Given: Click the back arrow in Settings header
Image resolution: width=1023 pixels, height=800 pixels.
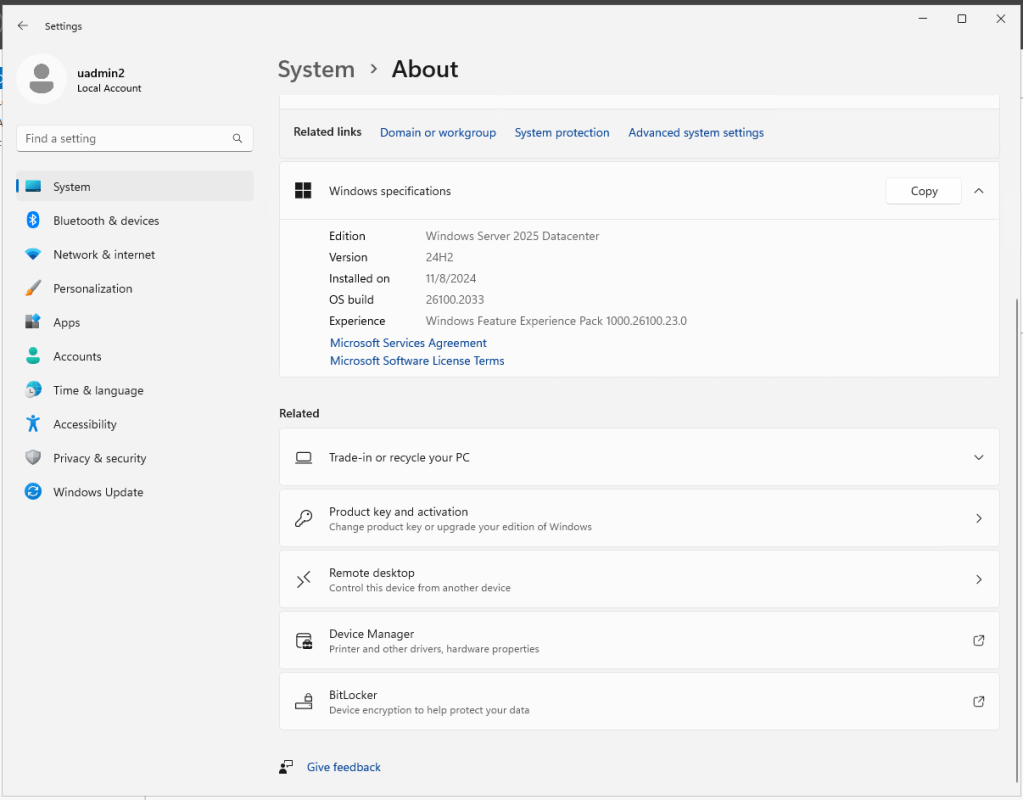Looking at the screenshot, I should click(x=23, y=26).
